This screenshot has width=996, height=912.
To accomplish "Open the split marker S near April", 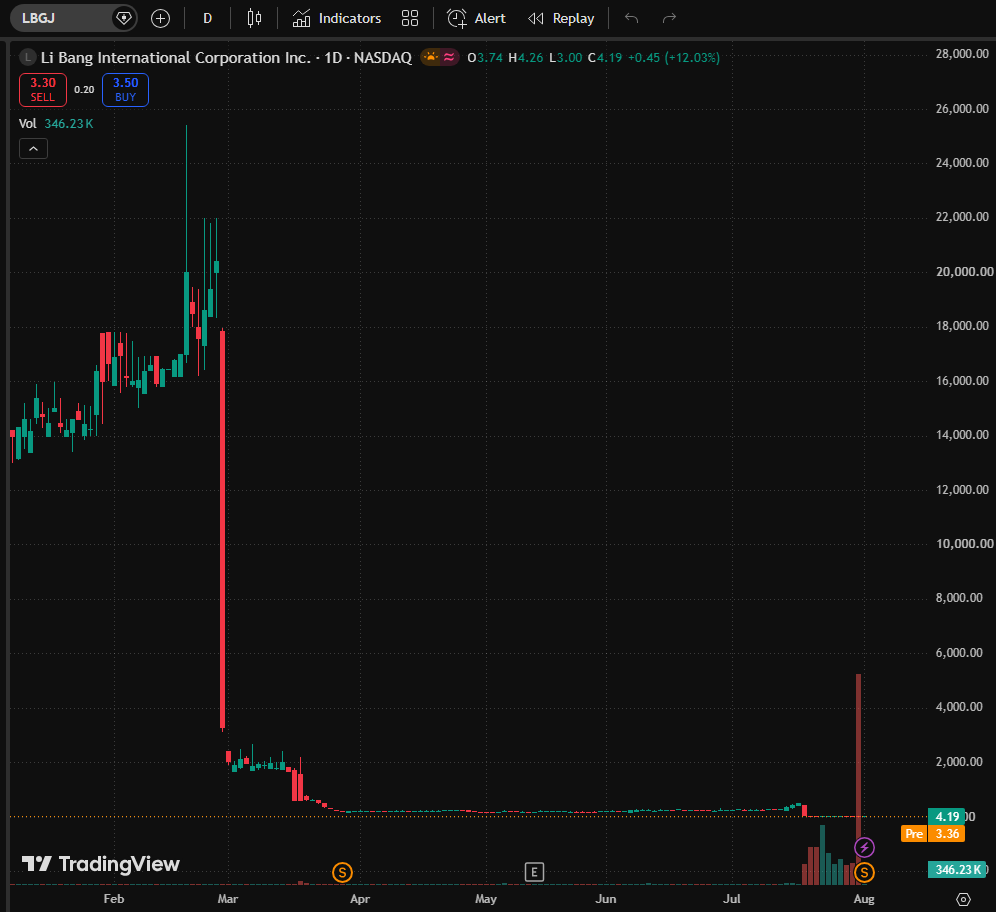I will pos(342,873).
